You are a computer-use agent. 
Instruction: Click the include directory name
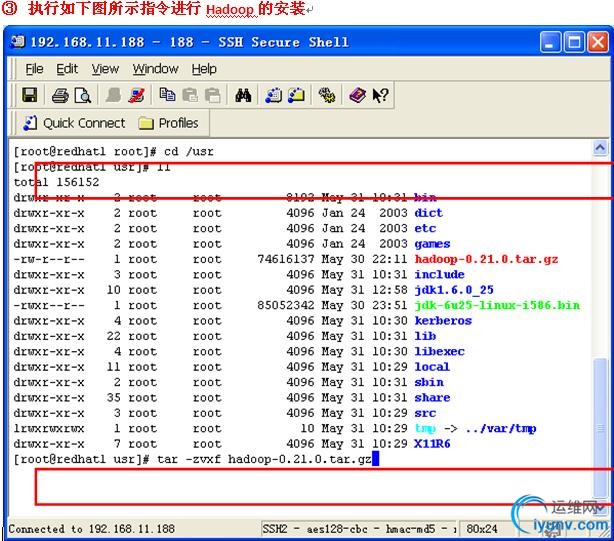pyautogui.click(x=439, y=274)
